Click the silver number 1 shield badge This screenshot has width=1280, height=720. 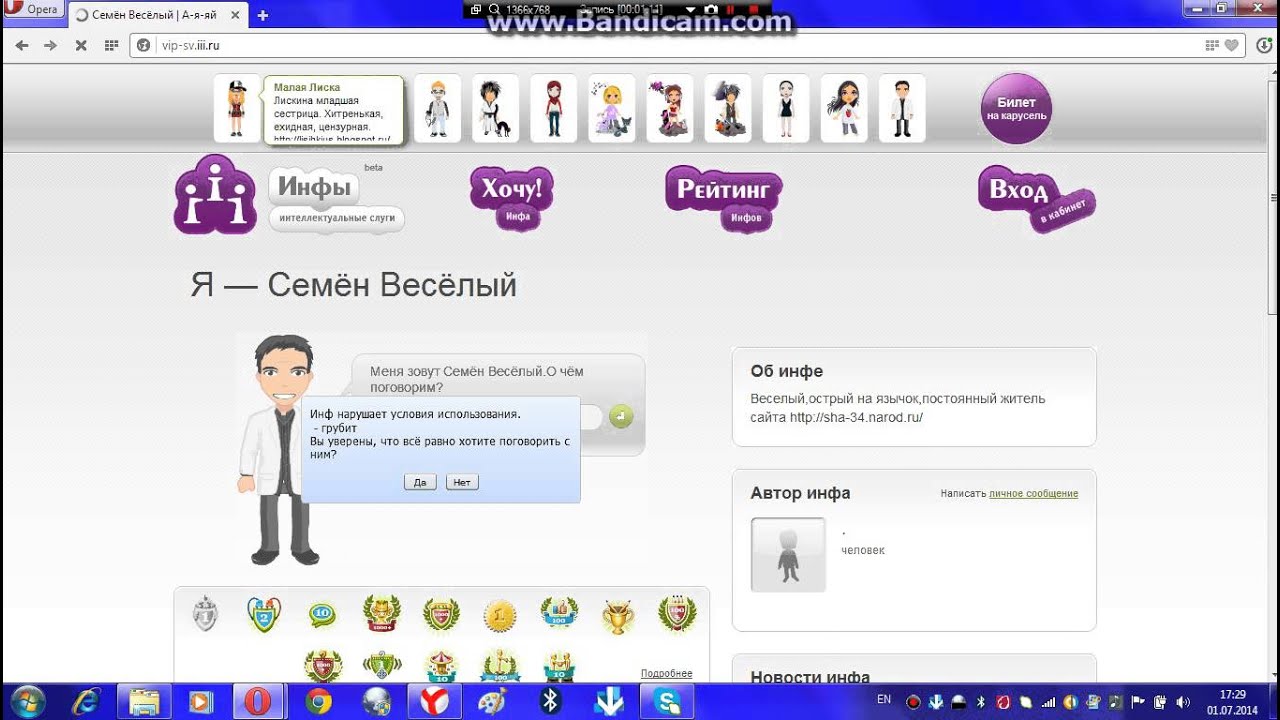[x=205, y=614]
